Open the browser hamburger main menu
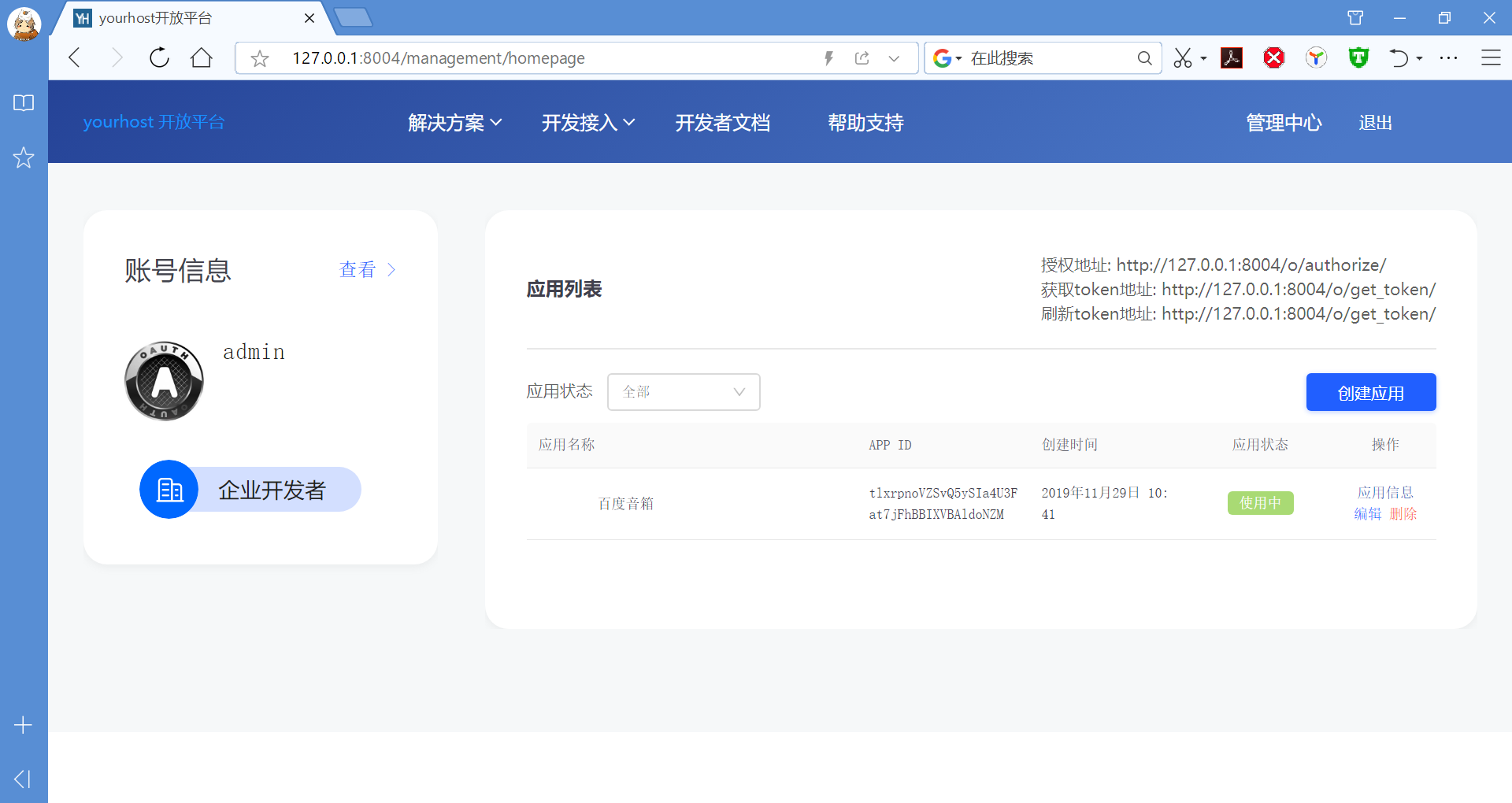 pos(1491,57)
